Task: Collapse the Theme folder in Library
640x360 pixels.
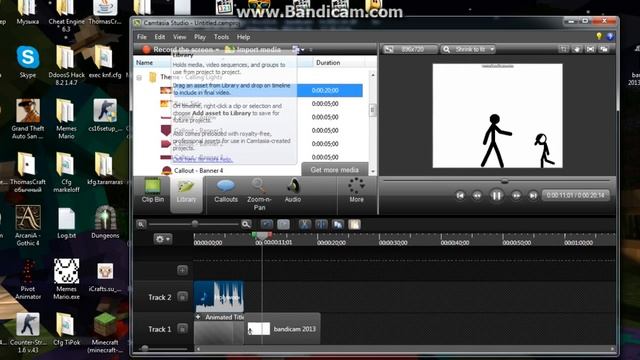Action: [x=139, y=77]
